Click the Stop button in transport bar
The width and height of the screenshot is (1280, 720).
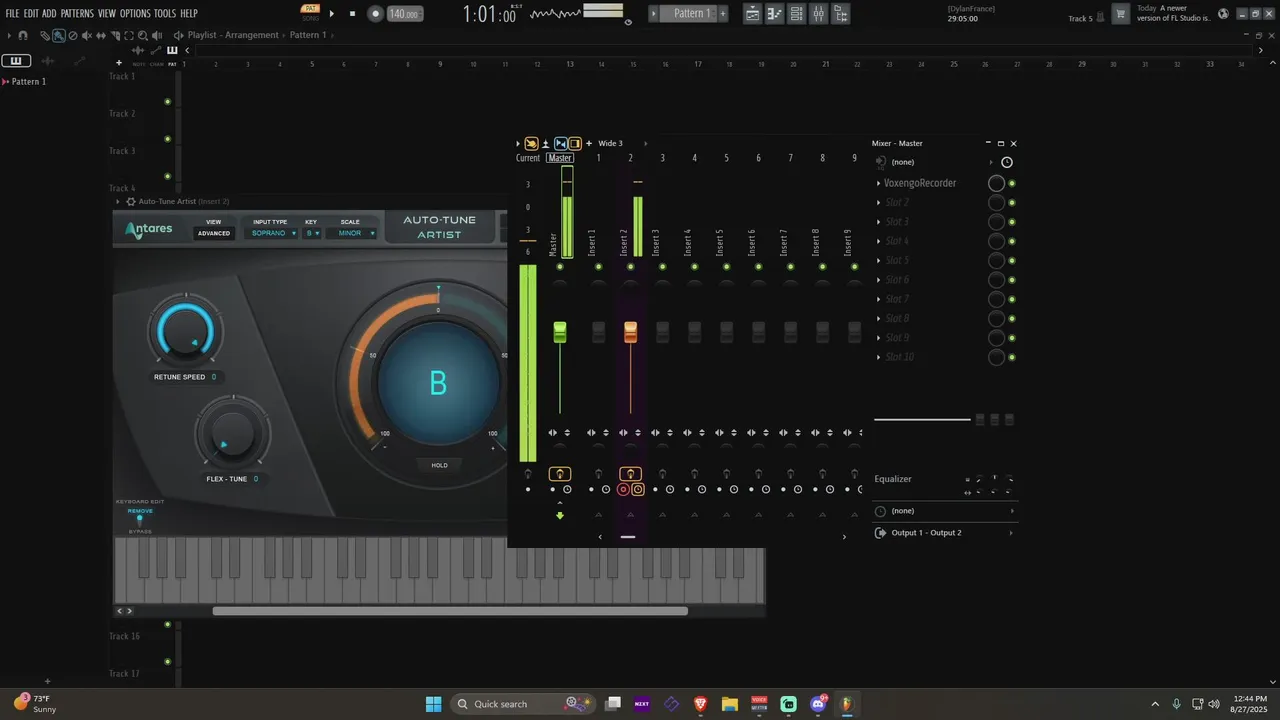pyautogui.click(x=352, y=14)
